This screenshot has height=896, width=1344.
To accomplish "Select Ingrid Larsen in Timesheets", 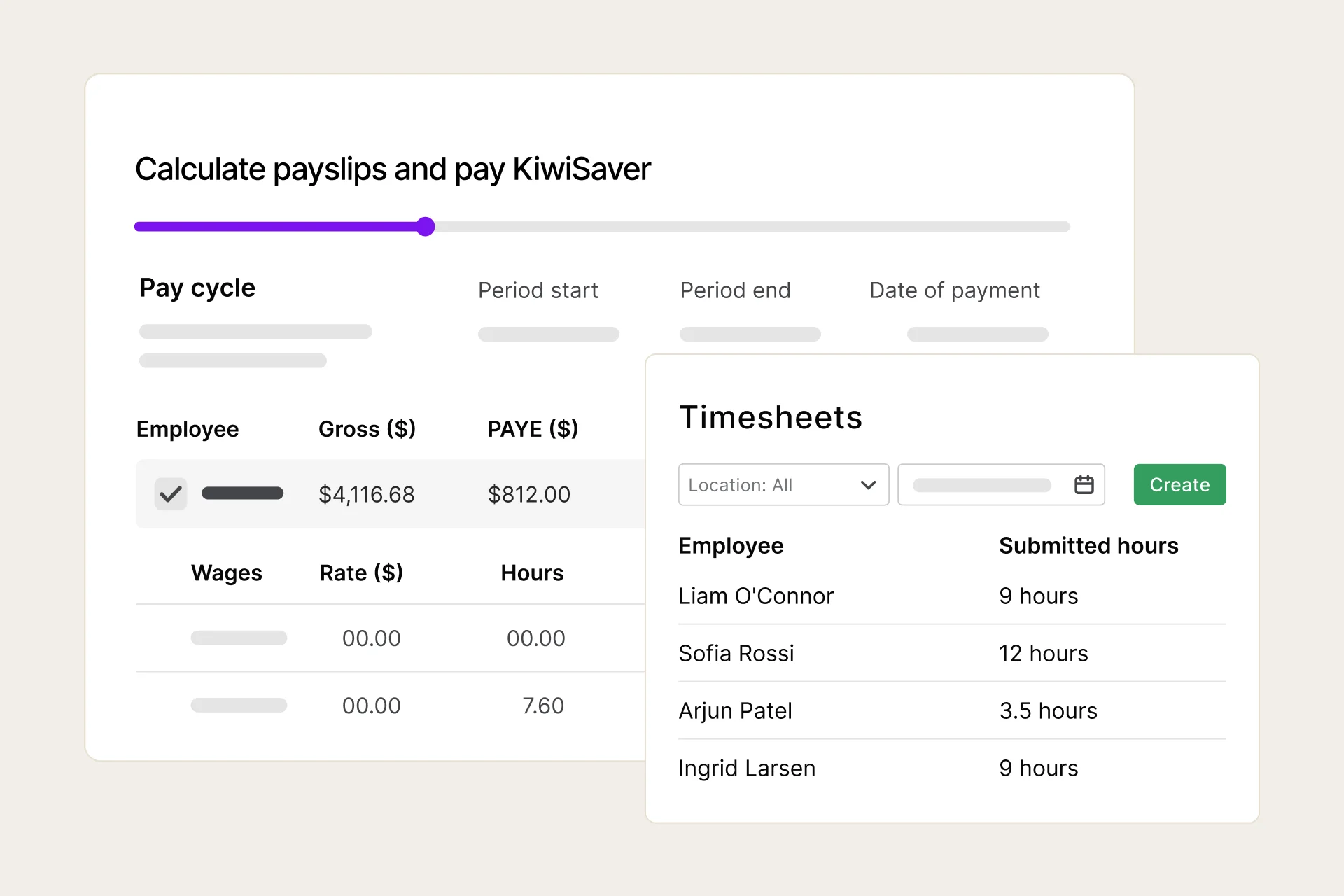I will point(747,769).
